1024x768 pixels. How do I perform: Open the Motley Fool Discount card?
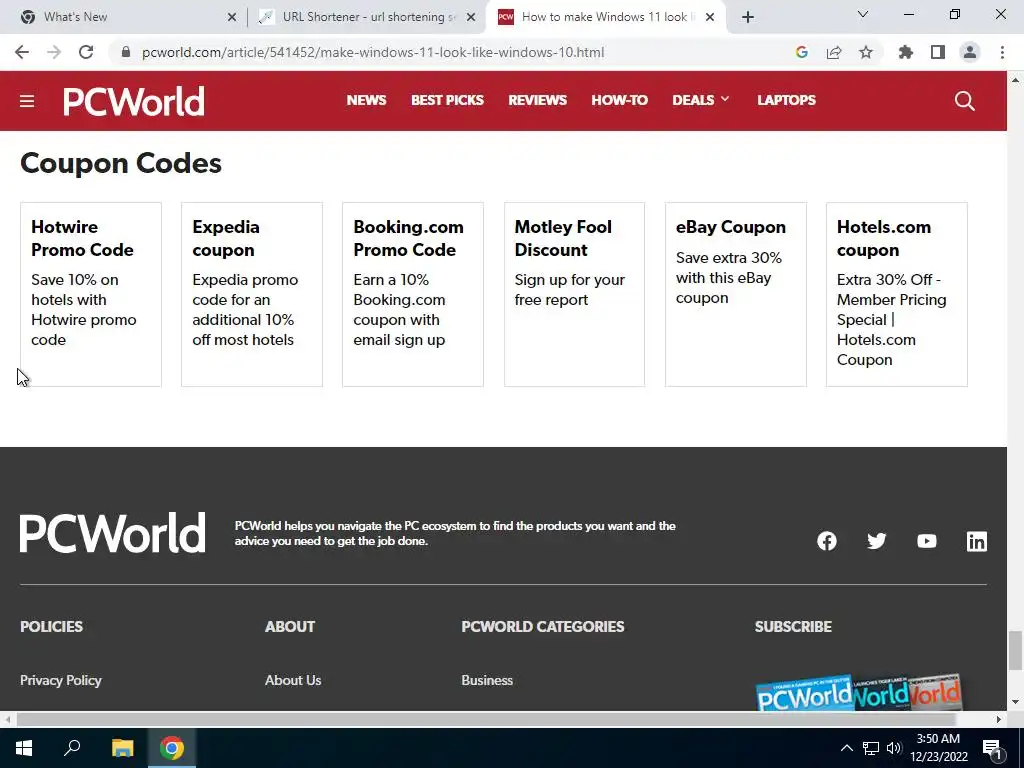click(x=574, y=295)
